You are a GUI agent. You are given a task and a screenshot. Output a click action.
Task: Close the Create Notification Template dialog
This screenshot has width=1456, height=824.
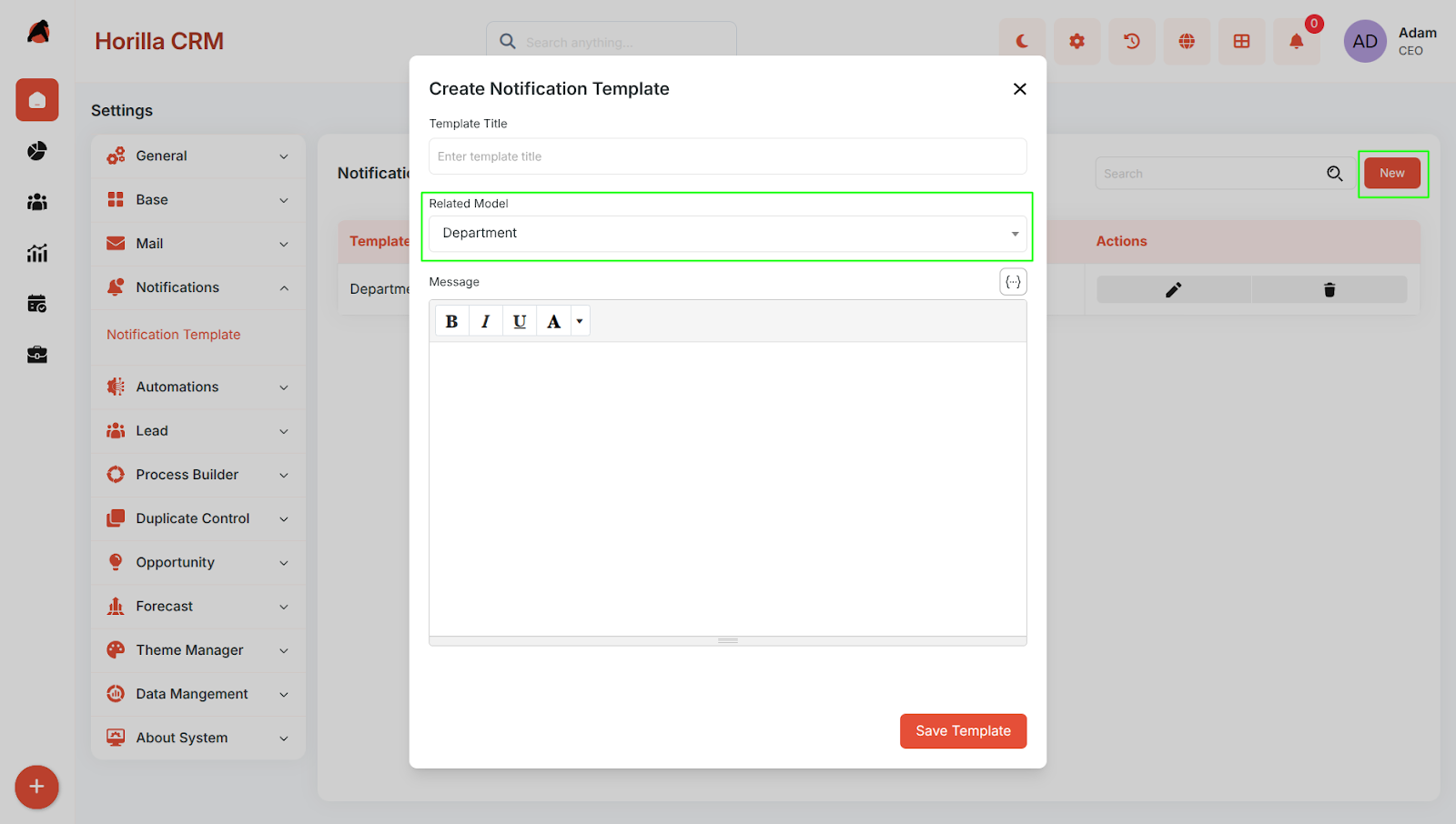coord(1020,89)
